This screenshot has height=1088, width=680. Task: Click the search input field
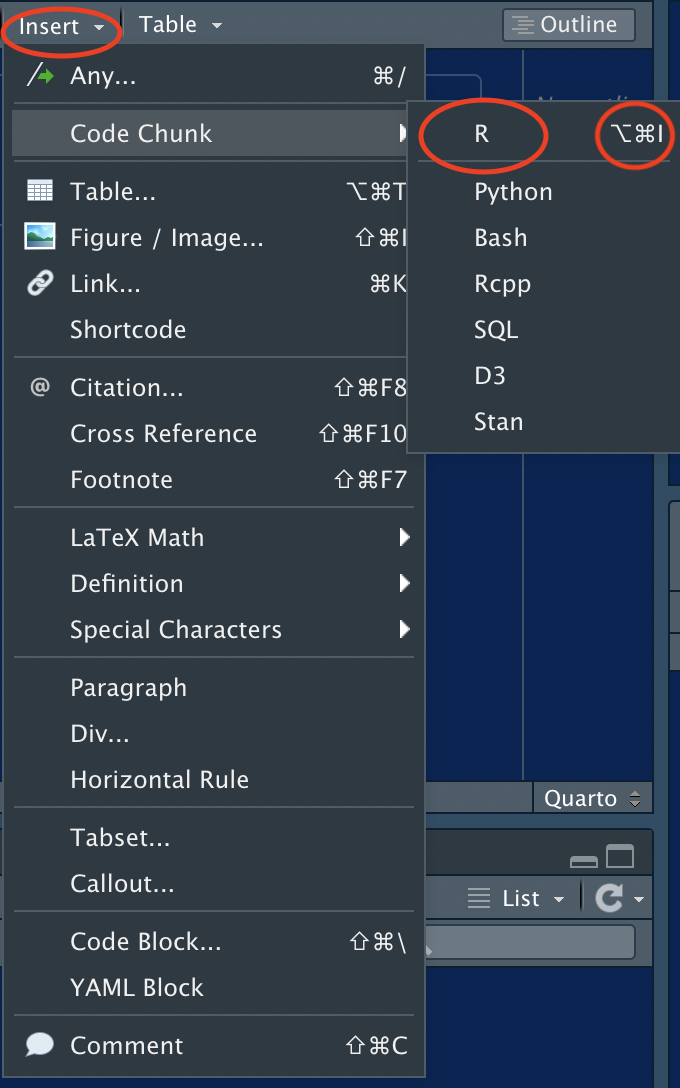520,942
